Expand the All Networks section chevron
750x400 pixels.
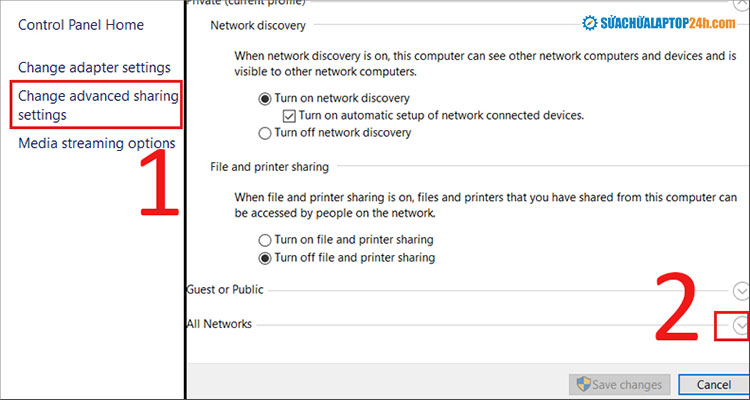(740, 325)
